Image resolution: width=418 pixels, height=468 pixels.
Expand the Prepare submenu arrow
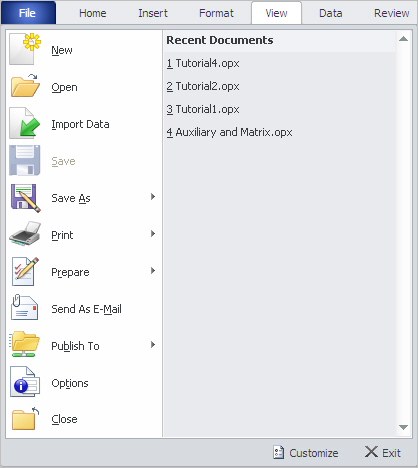[153, 271]
